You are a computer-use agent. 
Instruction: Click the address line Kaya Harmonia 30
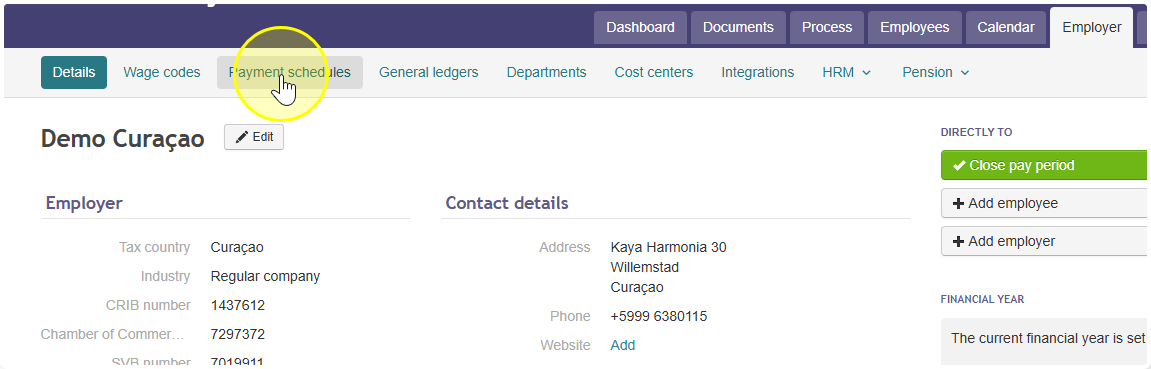point(668,247)
